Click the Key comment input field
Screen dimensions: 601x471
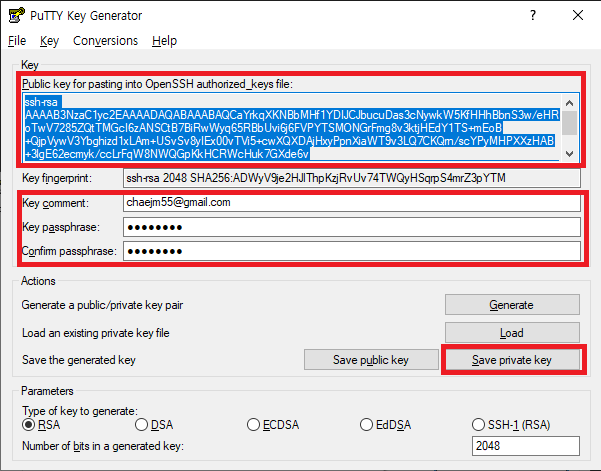pyautogui.click(x=351, y=202)
